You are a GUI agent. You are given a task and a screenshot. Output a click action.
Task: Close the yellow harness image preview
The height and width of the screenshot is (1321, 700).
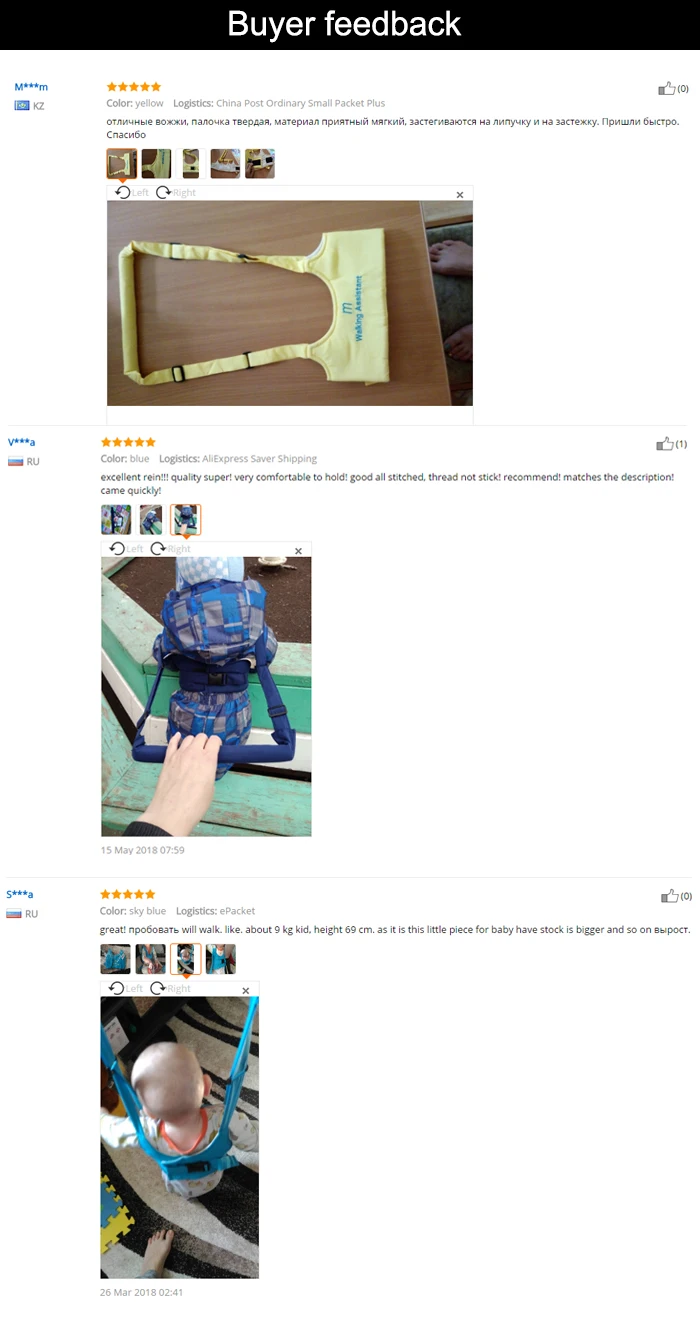coord(460,195)
